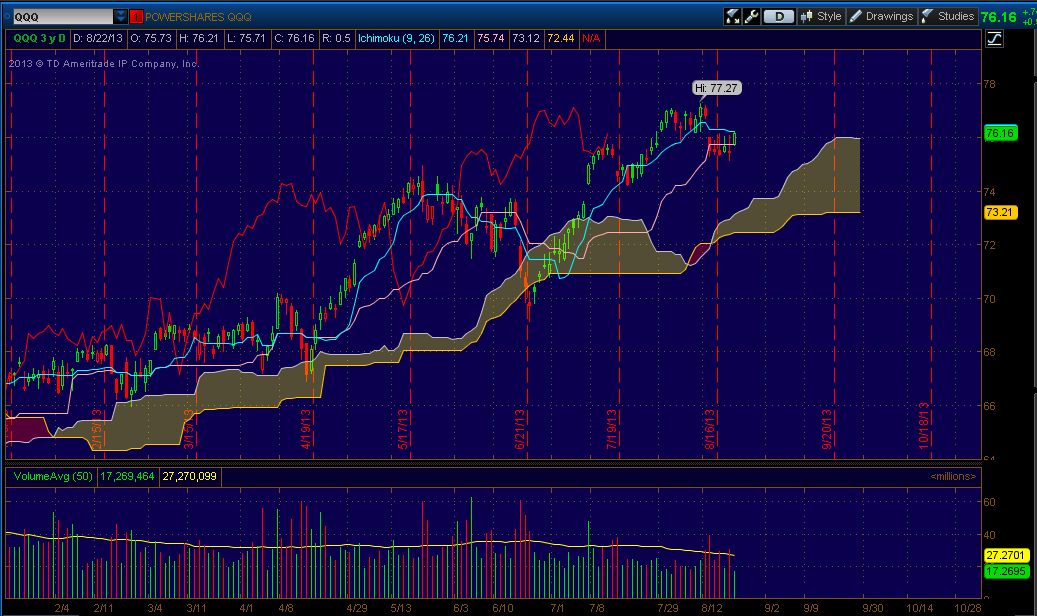The width and height of the screenshot is (1037, 616).
Task: Click the C: 76.16 close value
Action: pyautogui.click(x=294, y=38)
